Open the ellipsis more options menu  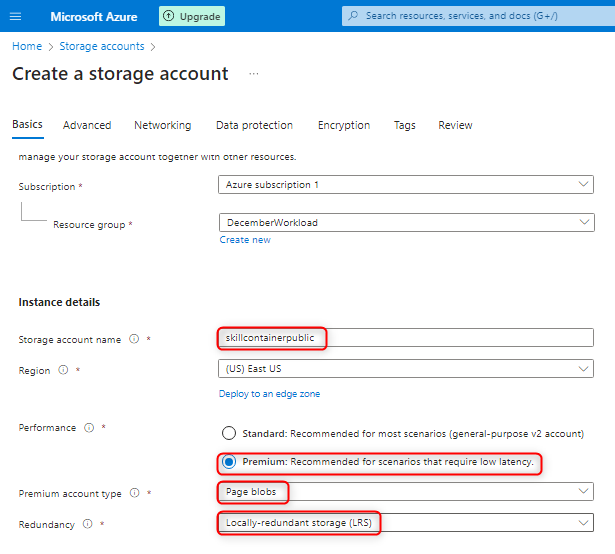click(x=254, y=74)
